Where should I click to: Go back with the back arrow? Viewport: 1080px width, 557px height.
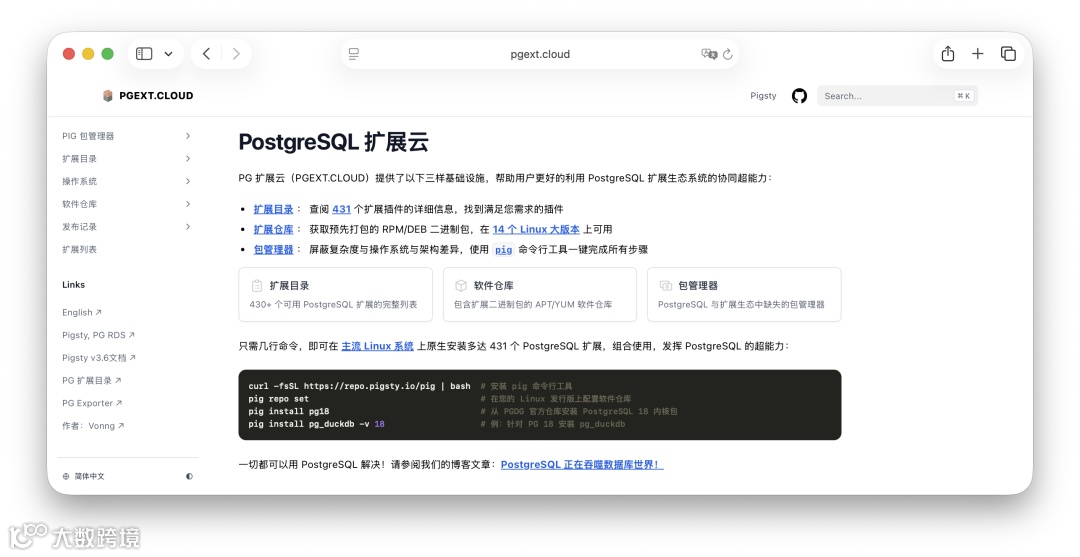point(206,54)
